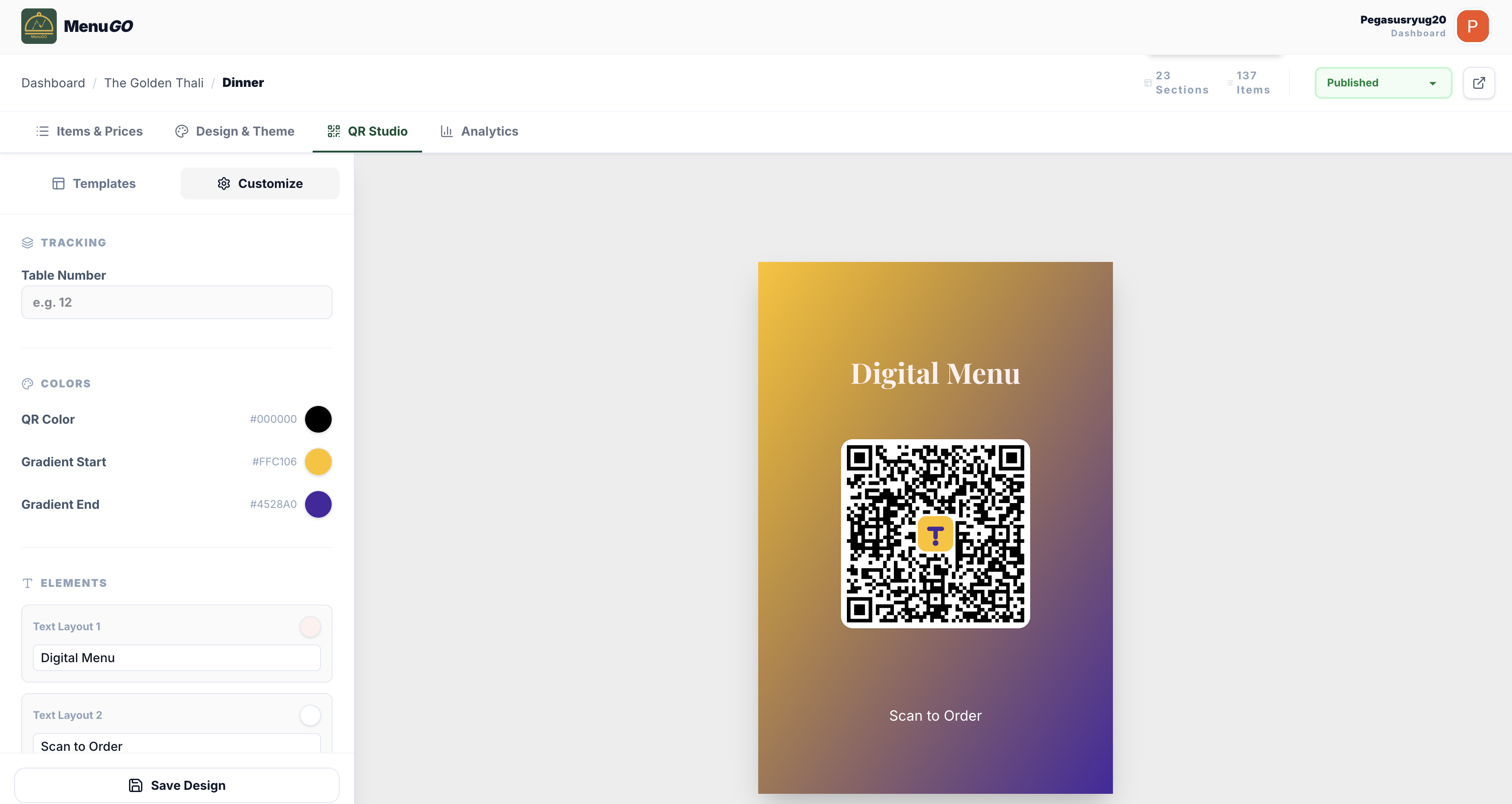Image resolution: width=1512 pixels, height=804 pixels.
Task: Select the Templates panel icon
Action: pyautogui.click(x=59, y=183)
